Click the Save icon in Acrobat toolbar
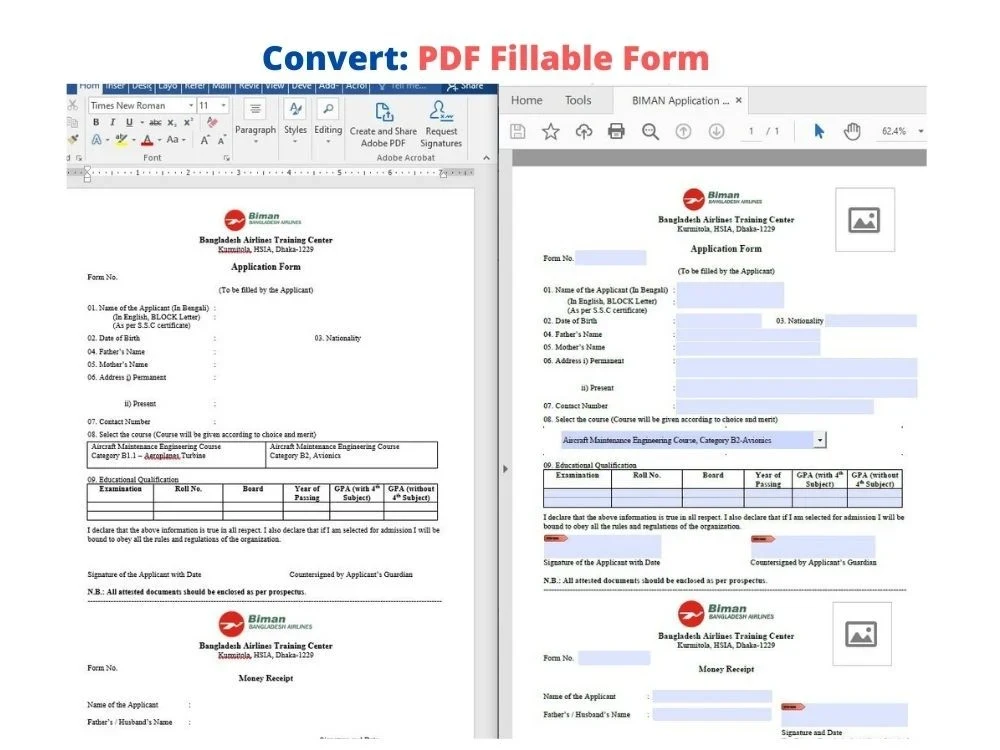 (518, 131)
